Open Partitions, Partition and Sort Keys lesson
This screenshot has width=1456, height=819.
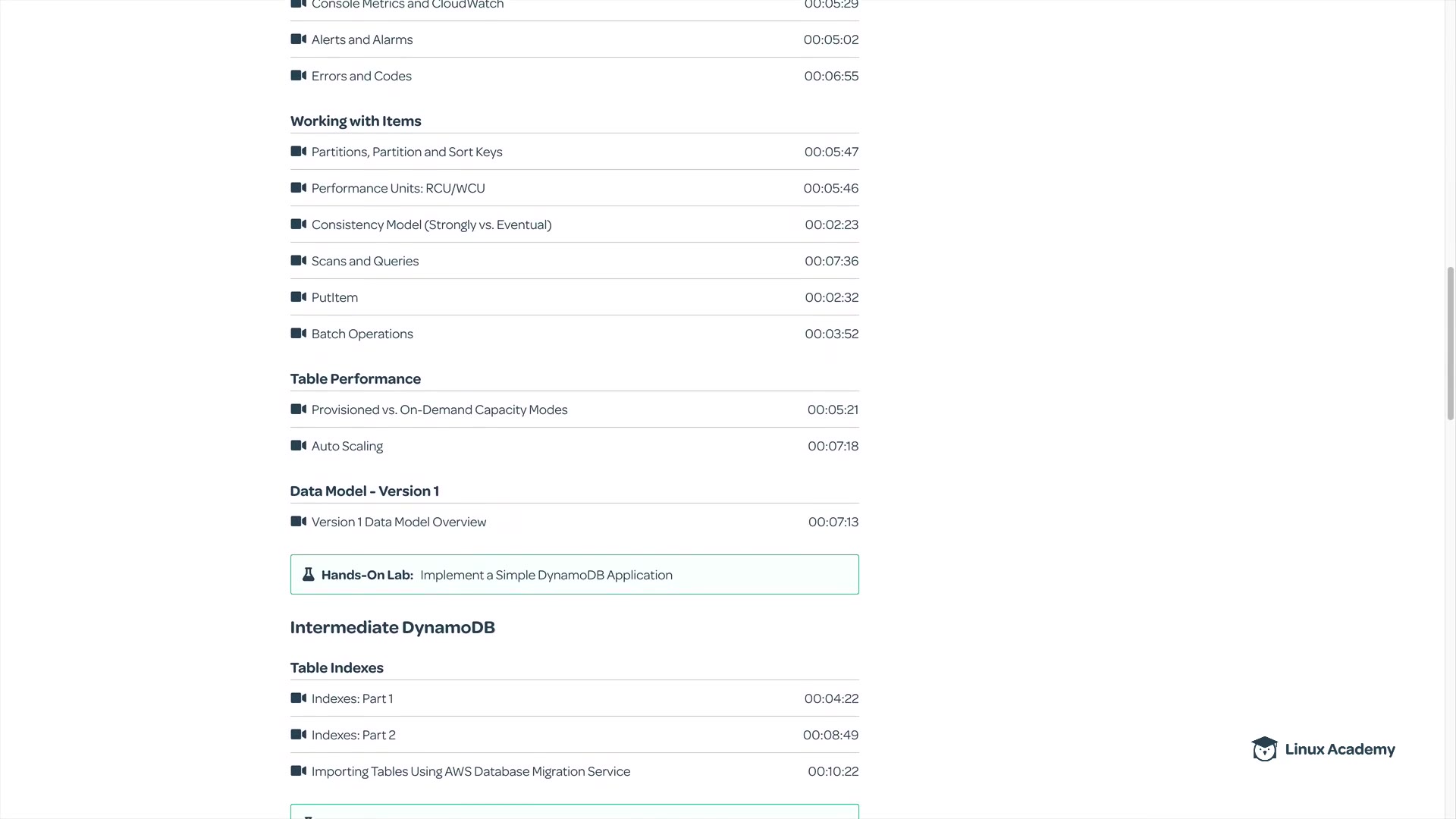pyautogui.click(x=406, y=152)
